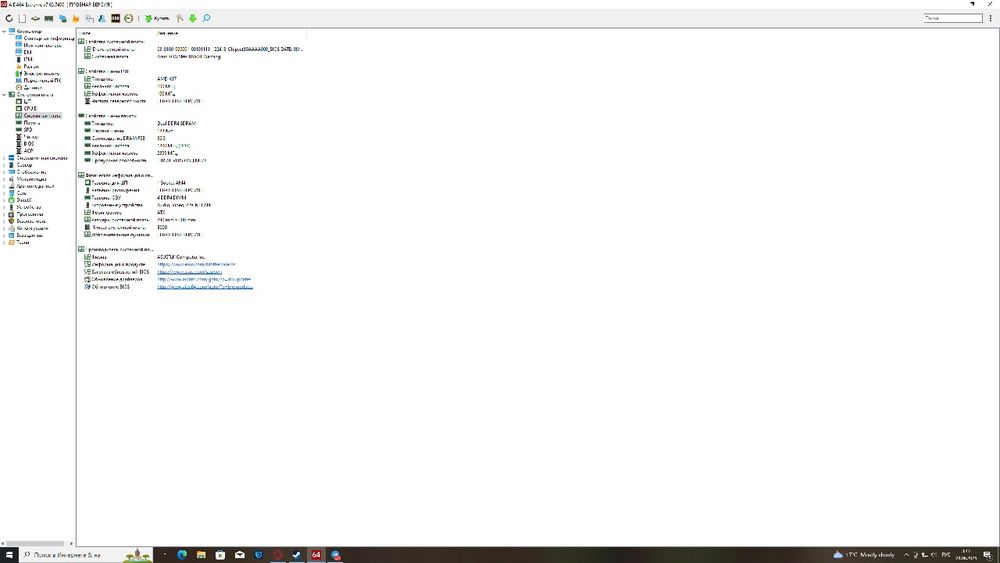Expand the Сервер tree node

pos(4,165)
